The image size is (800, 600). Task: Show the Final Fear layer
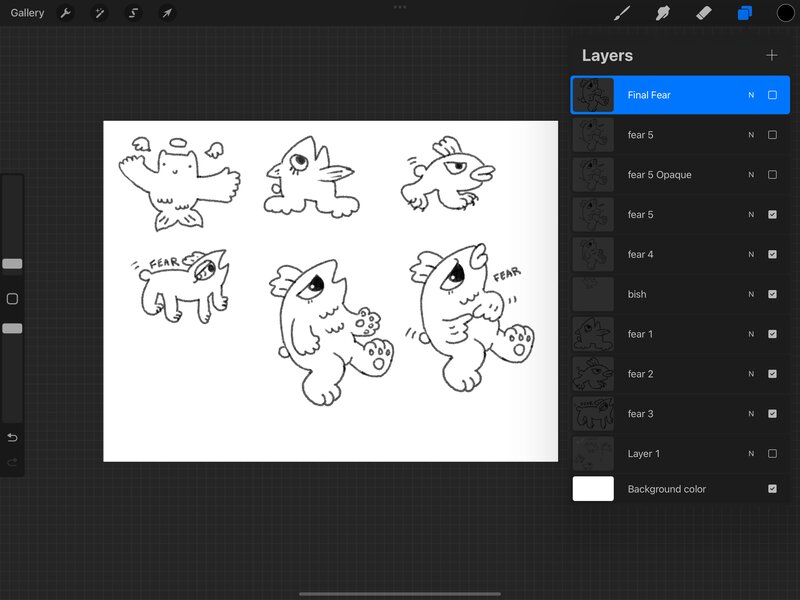point(772,95)
